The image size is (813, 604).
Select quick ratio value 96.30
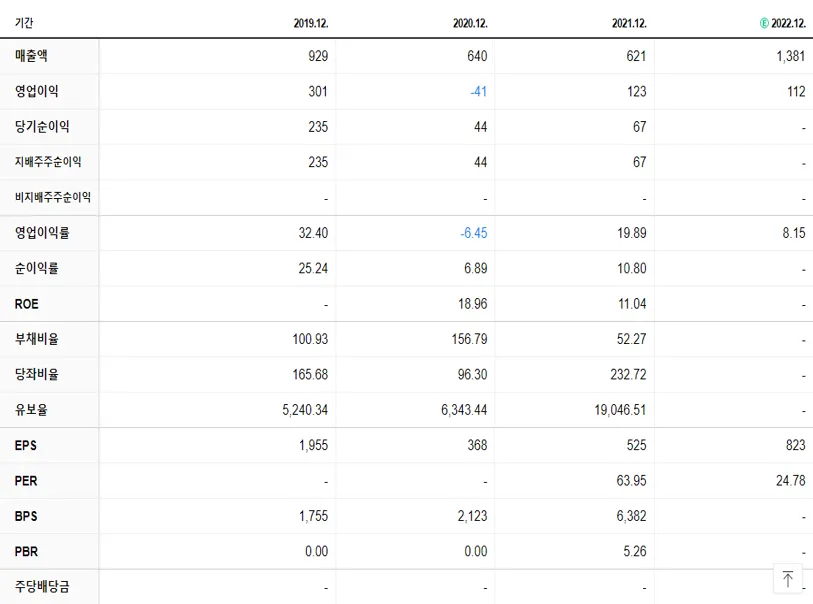click(472, 374)
